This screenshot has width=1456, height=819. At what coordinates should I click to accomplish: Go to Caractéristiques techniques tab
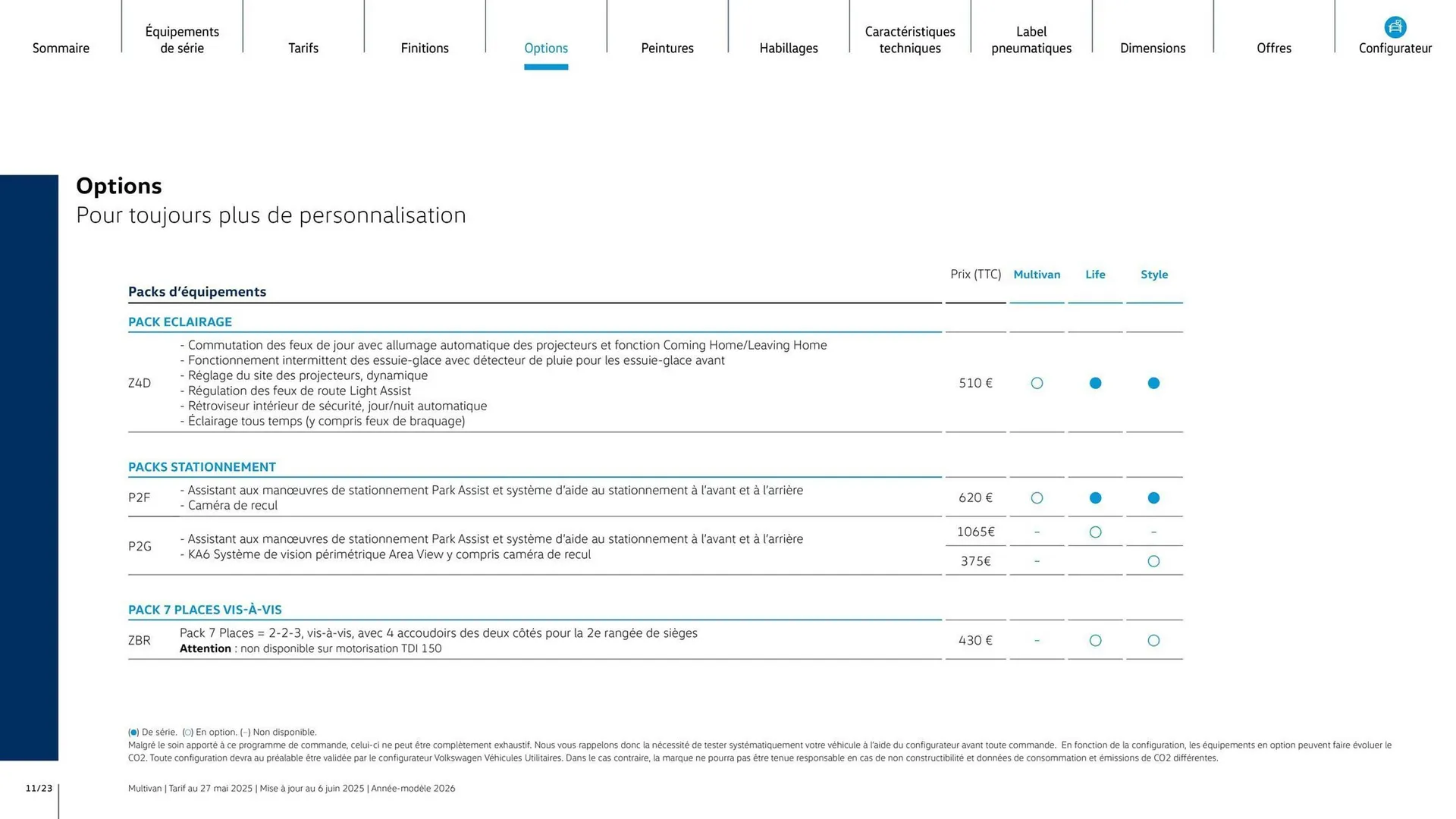[x=910, y=39]
